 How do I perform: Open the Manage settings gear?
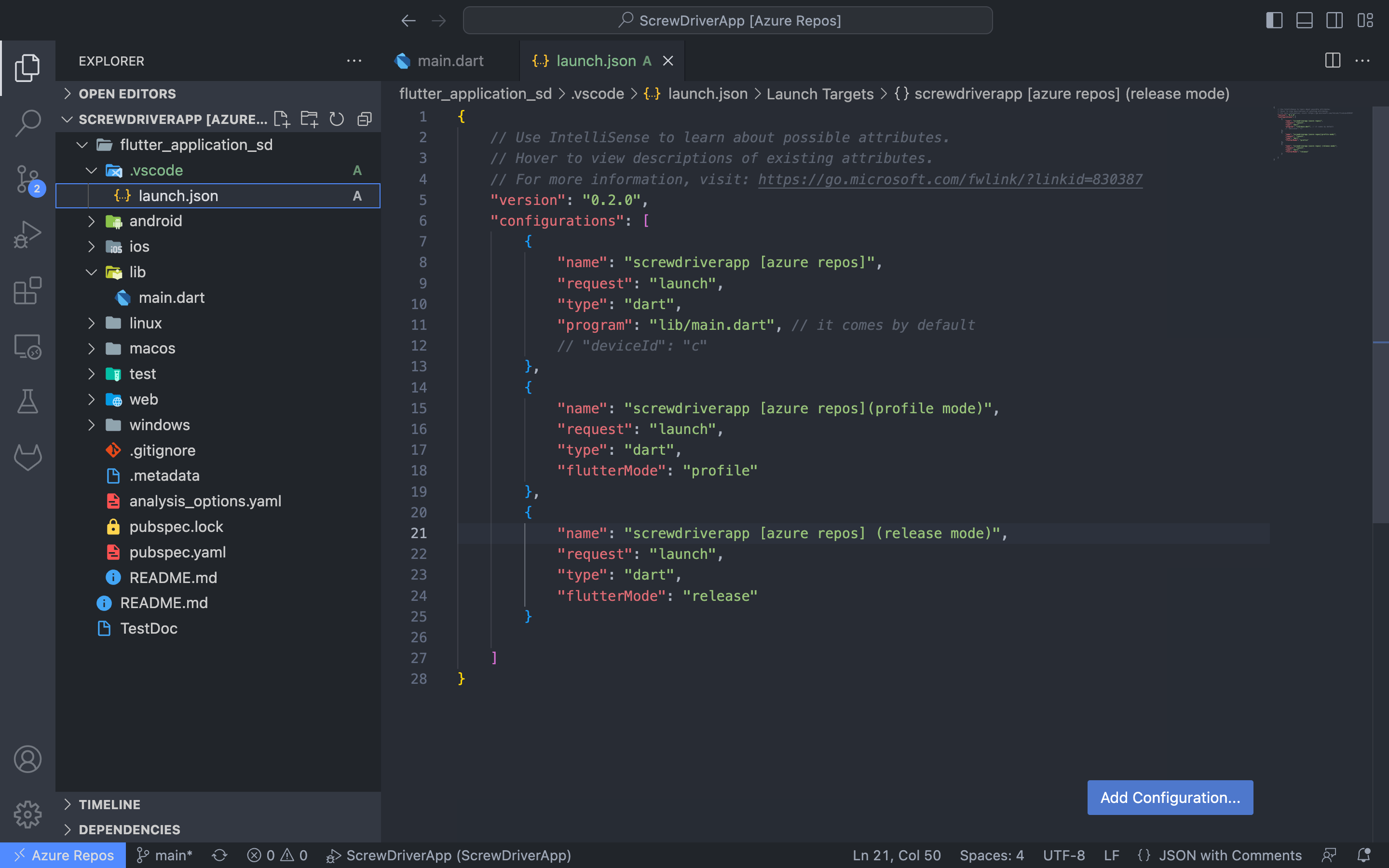(27, 814)
